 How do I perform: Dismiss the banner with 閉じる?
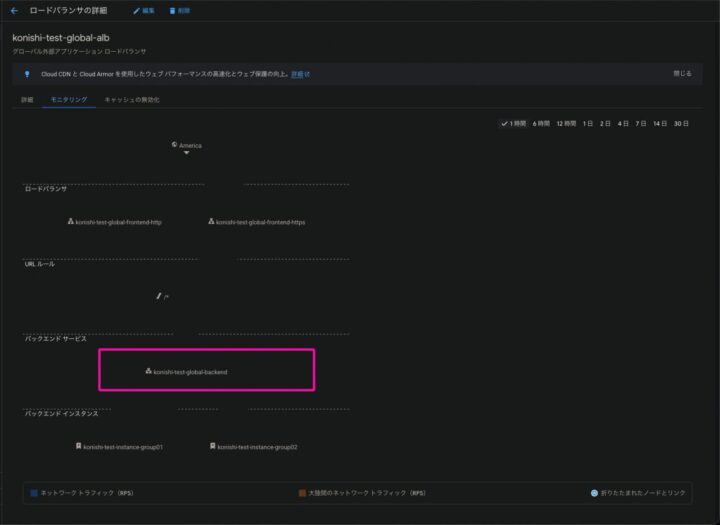(682, 73)
